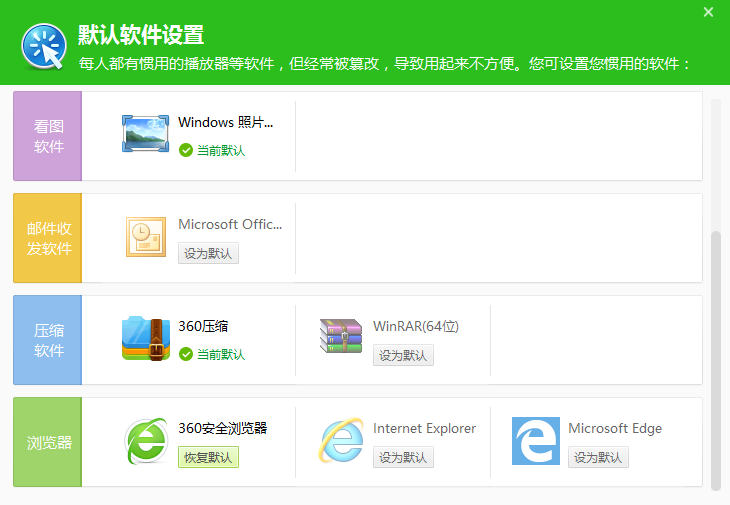Click 当前默认 label under 360压缩
730x505 pixels.
click(x=221, y=354)
